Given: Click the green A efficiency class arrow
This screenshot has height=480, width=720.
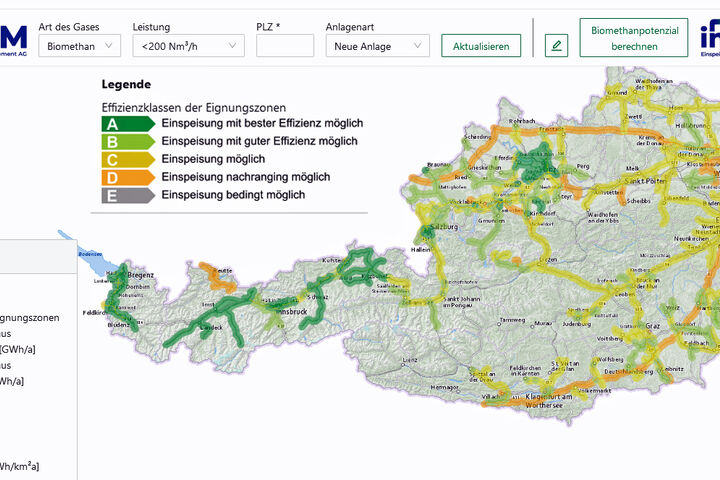Looking at the screenshot, I should click(x=128, y=124).
